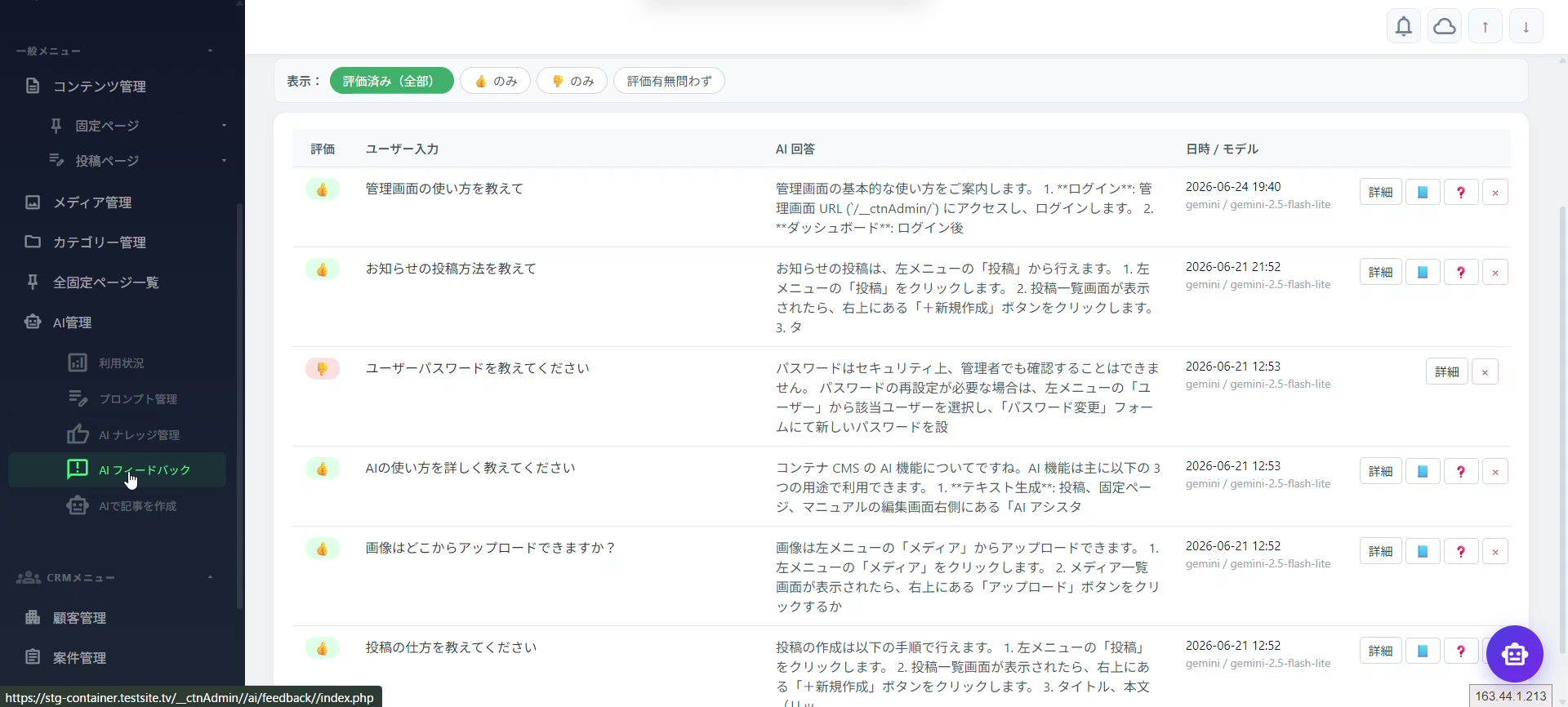Click the date 2026-06-24 19:40
1568x707 pixels.
click(1233, 186)
